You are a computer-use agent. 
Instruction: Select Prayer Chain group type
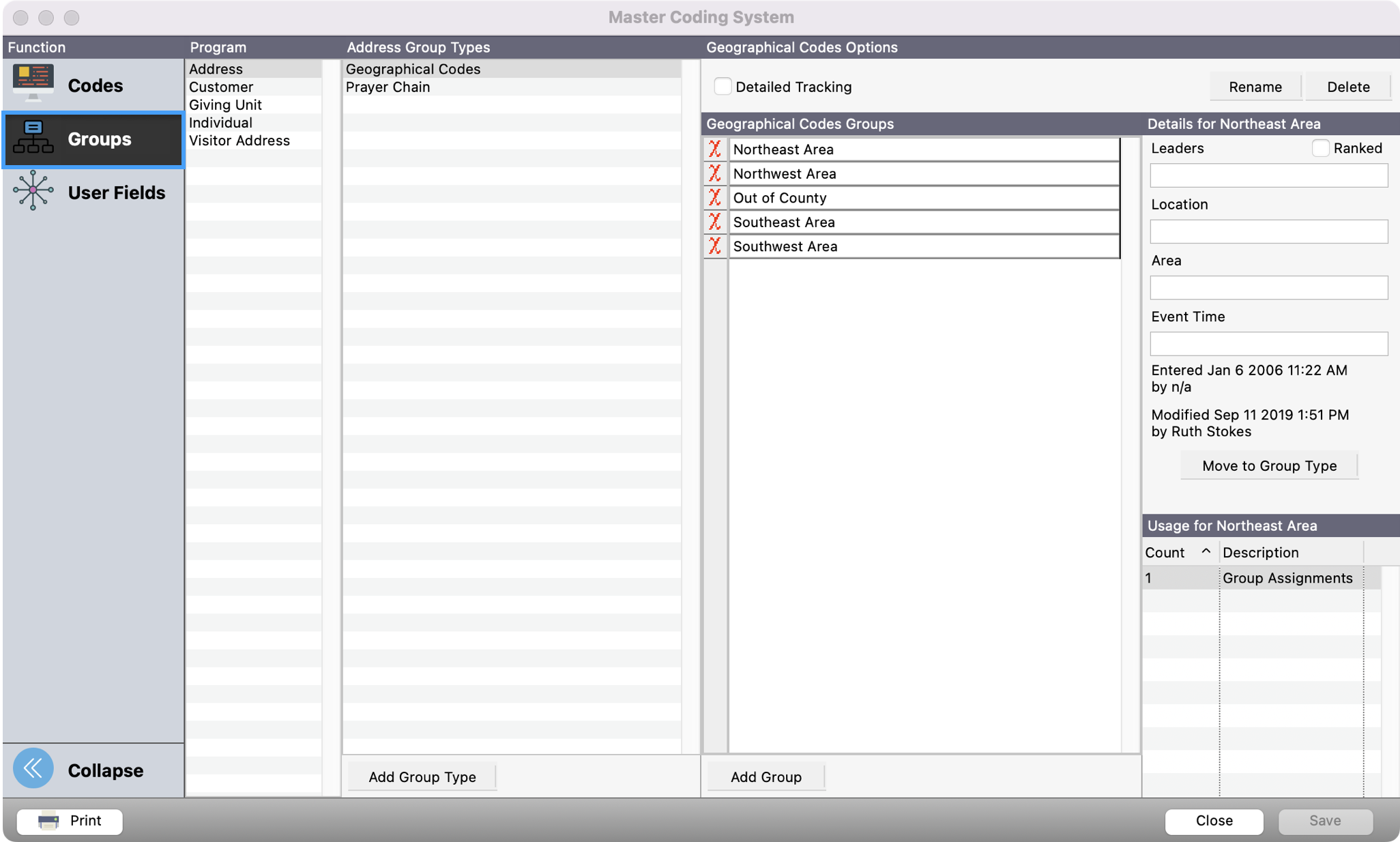click(x=388, y=87)
